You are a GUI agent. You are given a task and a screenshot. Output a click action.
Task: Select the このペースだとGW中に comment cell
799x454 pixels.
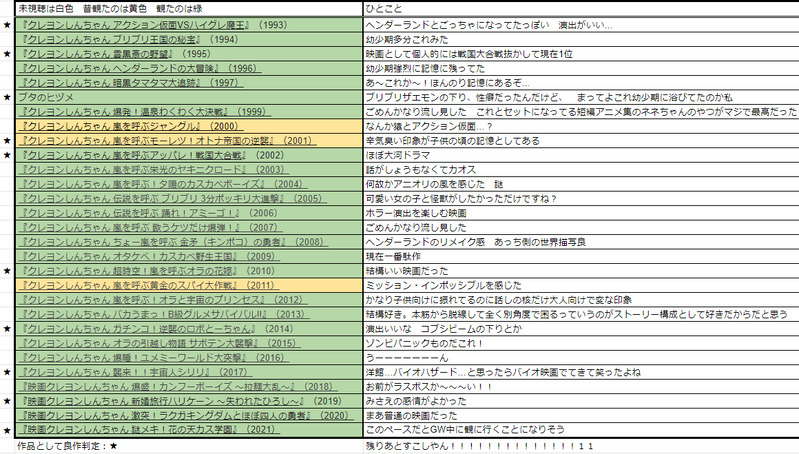coord(581,430)
